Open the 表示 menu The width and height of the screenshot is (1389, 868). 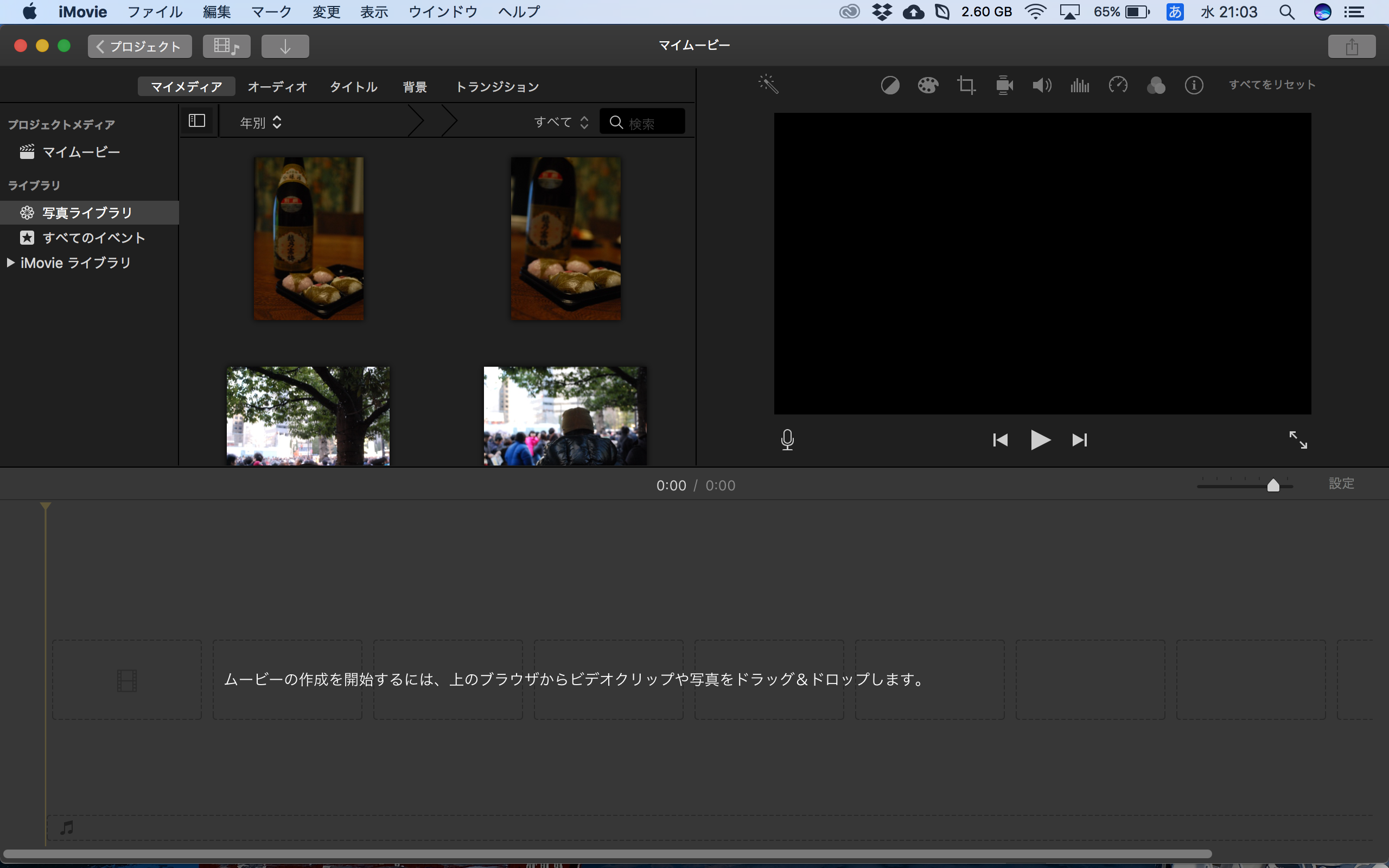[374, 11]
